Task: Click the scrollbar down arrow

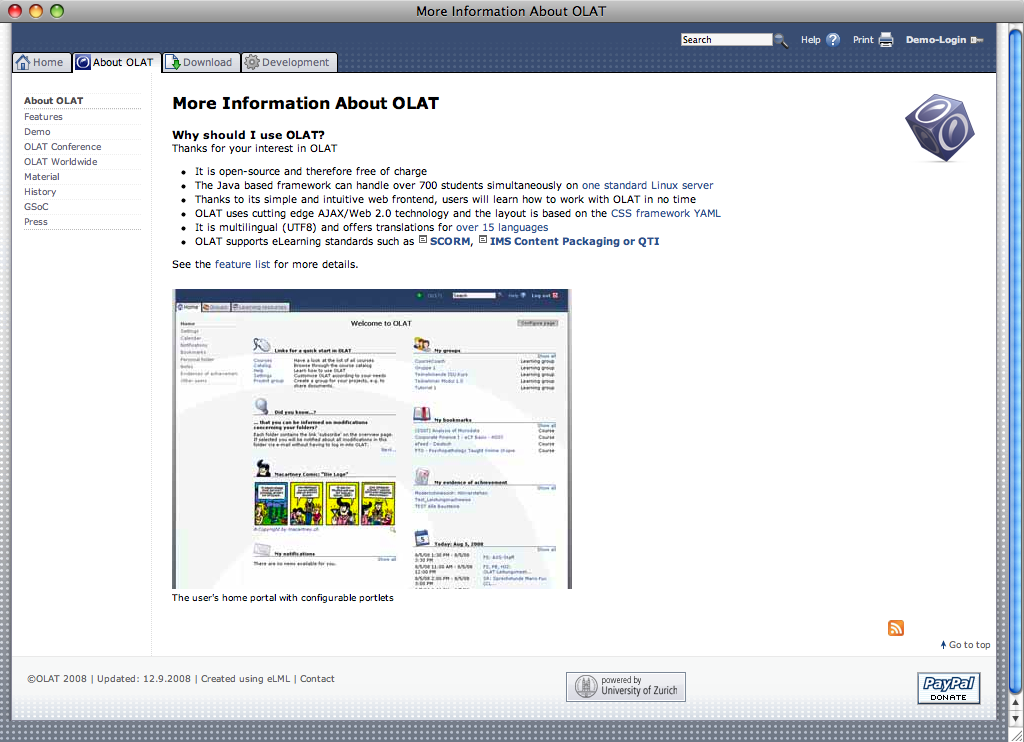Action: click(1015, 718)
